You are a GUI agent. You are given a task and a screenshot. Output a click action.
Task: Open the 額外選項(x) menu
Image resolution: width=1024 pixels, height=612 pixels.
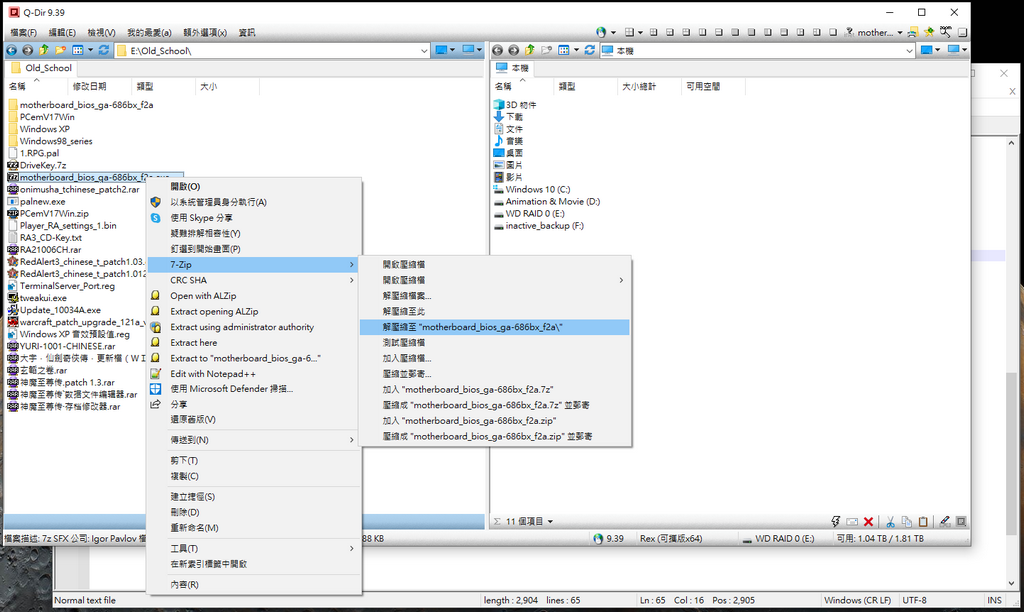pyautogui.click(x=205, y=33)
